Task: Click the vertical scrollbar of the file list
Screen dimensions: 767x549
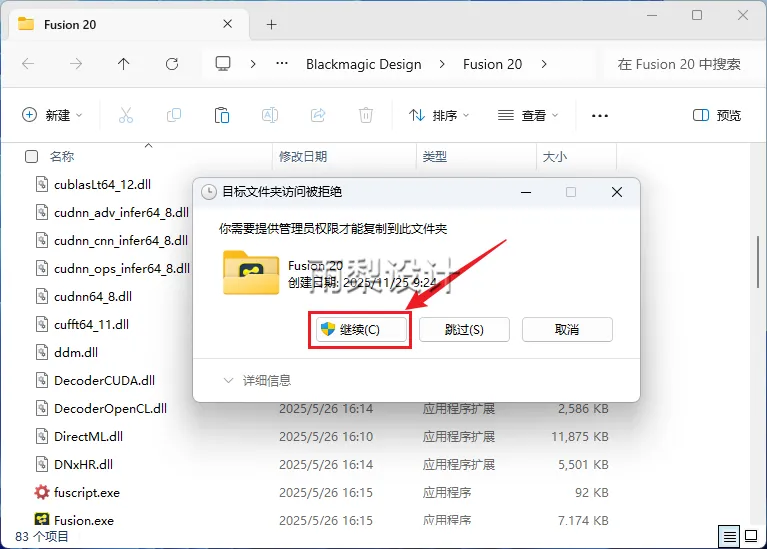Action: [x=758, y=262]
